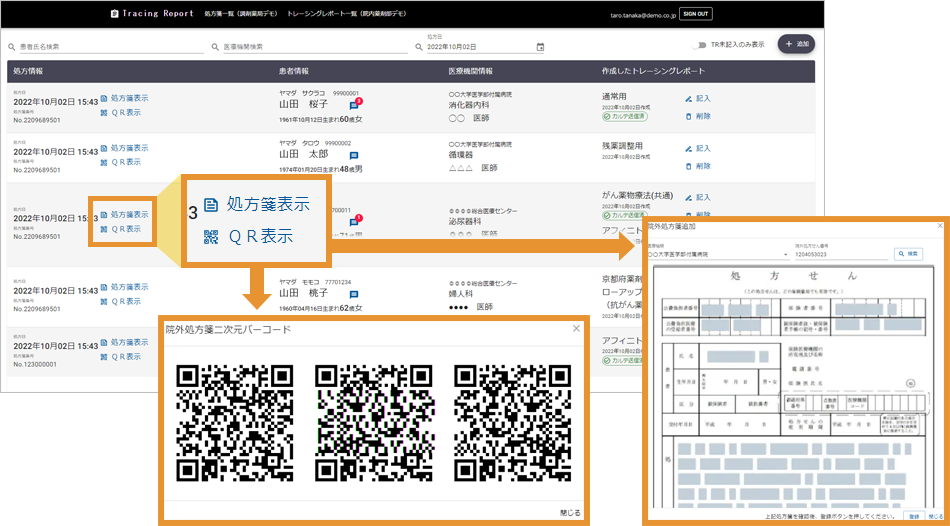Close the 院外処方箋追加 dialog with X
950x526 pixels.
pos(940,225)
